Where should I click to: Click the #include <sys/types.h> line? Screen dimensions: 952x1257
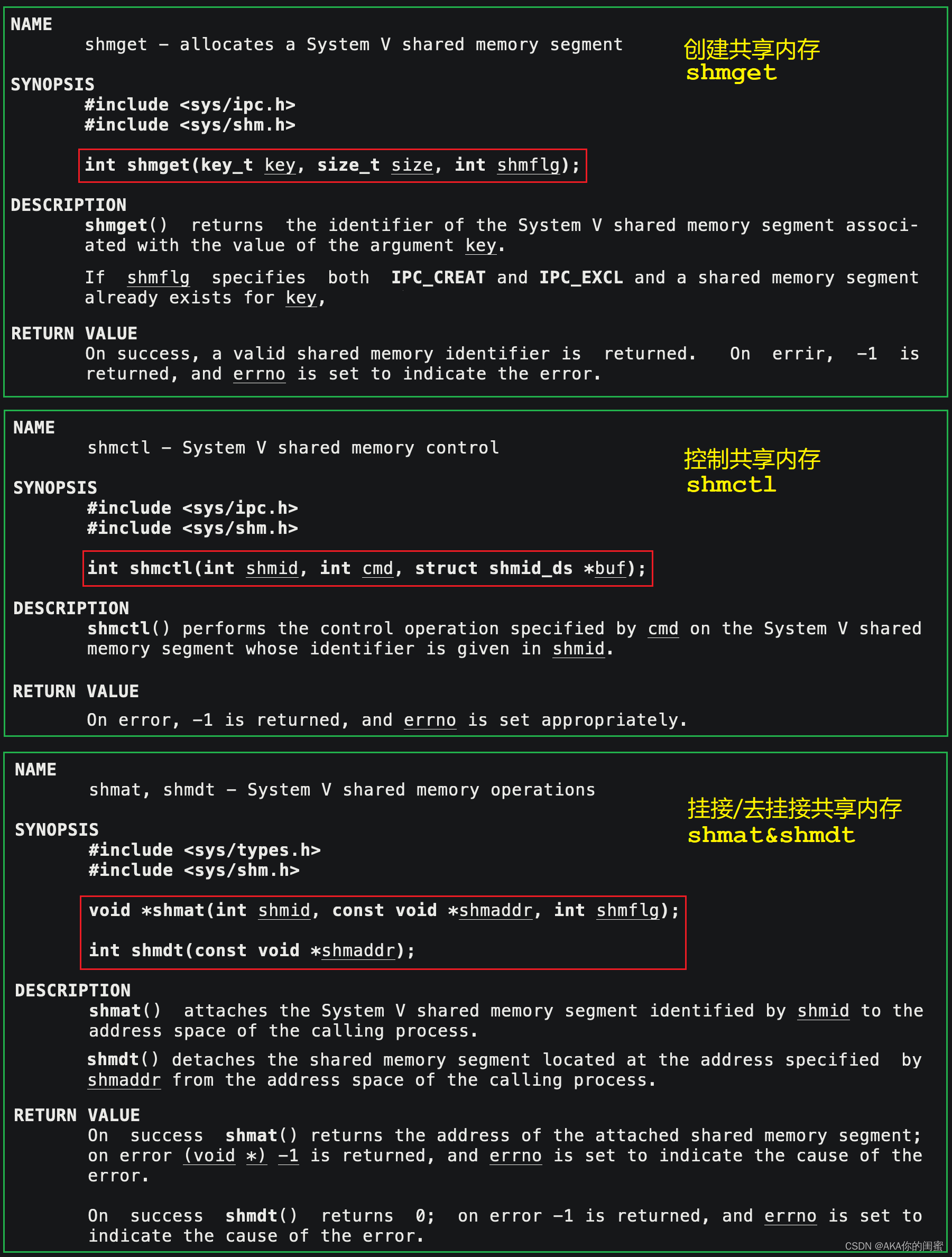coord(205,850)
